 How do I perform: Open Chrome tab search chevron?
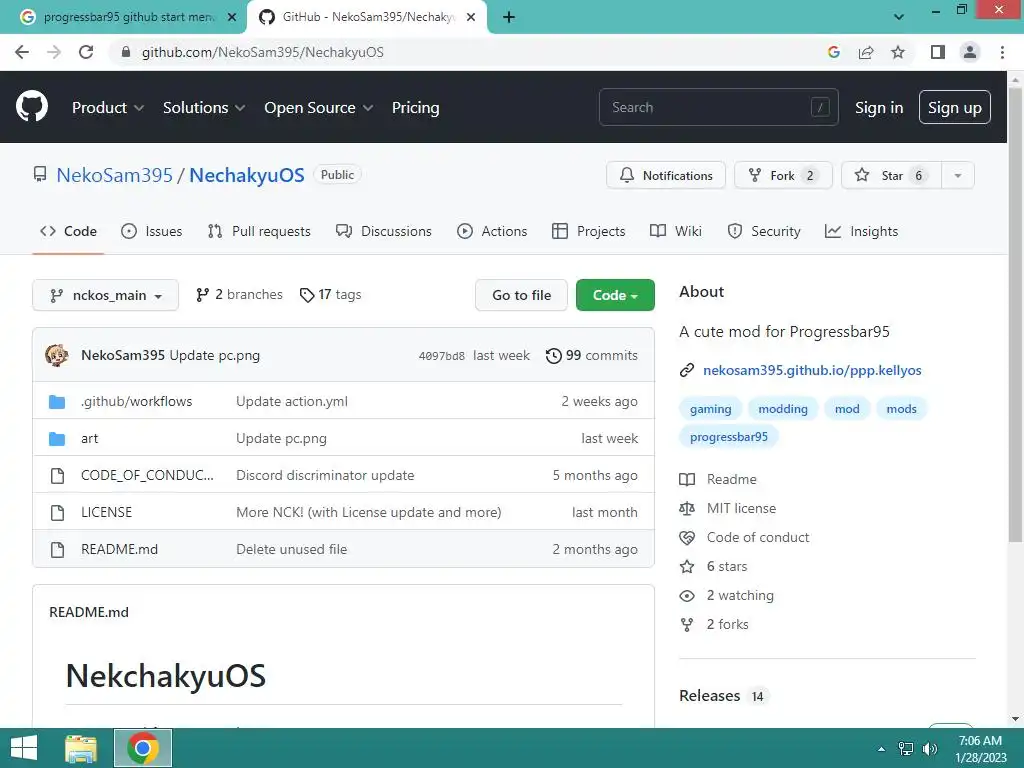[899, 17]
